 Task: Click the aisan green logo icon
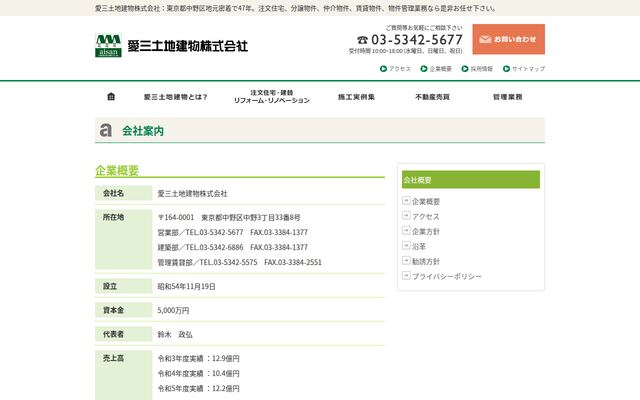point(108,45)
